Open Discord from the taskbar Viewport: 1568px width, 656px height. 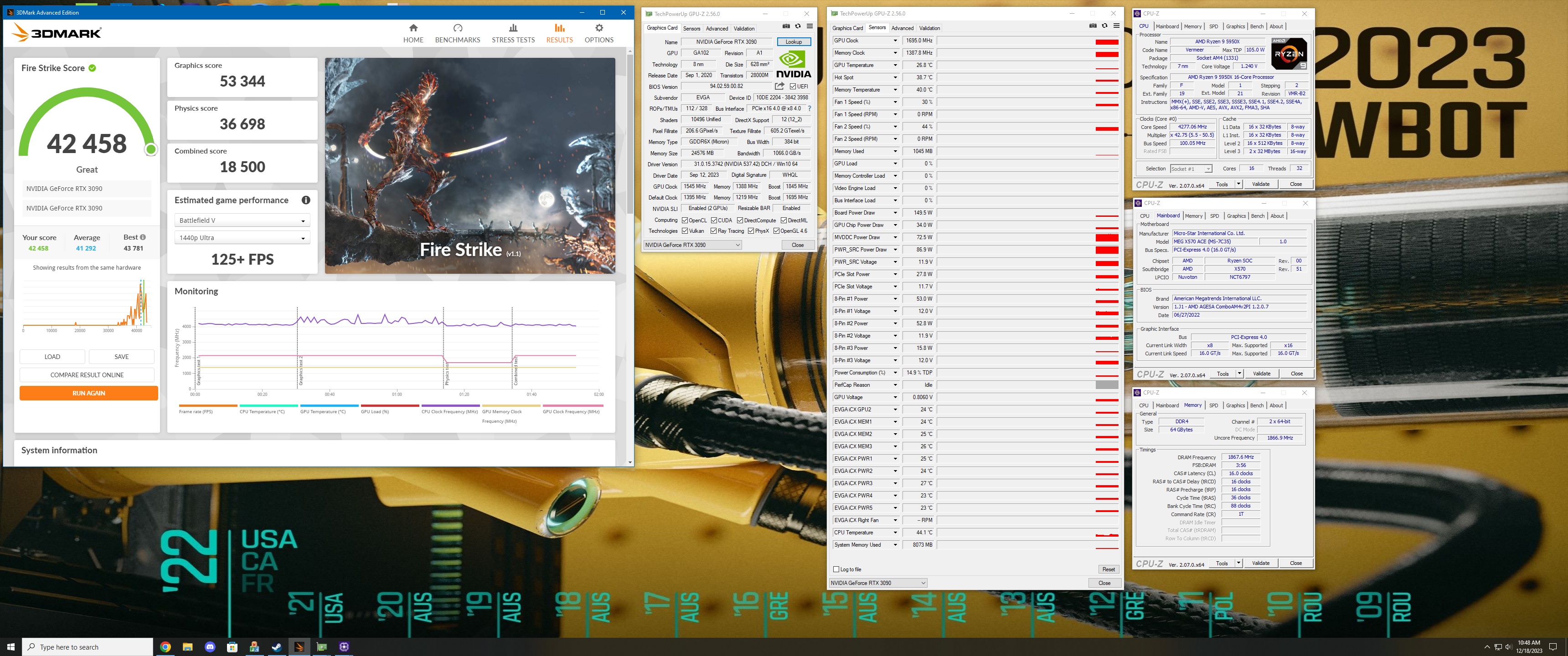[x=210, y=647]
